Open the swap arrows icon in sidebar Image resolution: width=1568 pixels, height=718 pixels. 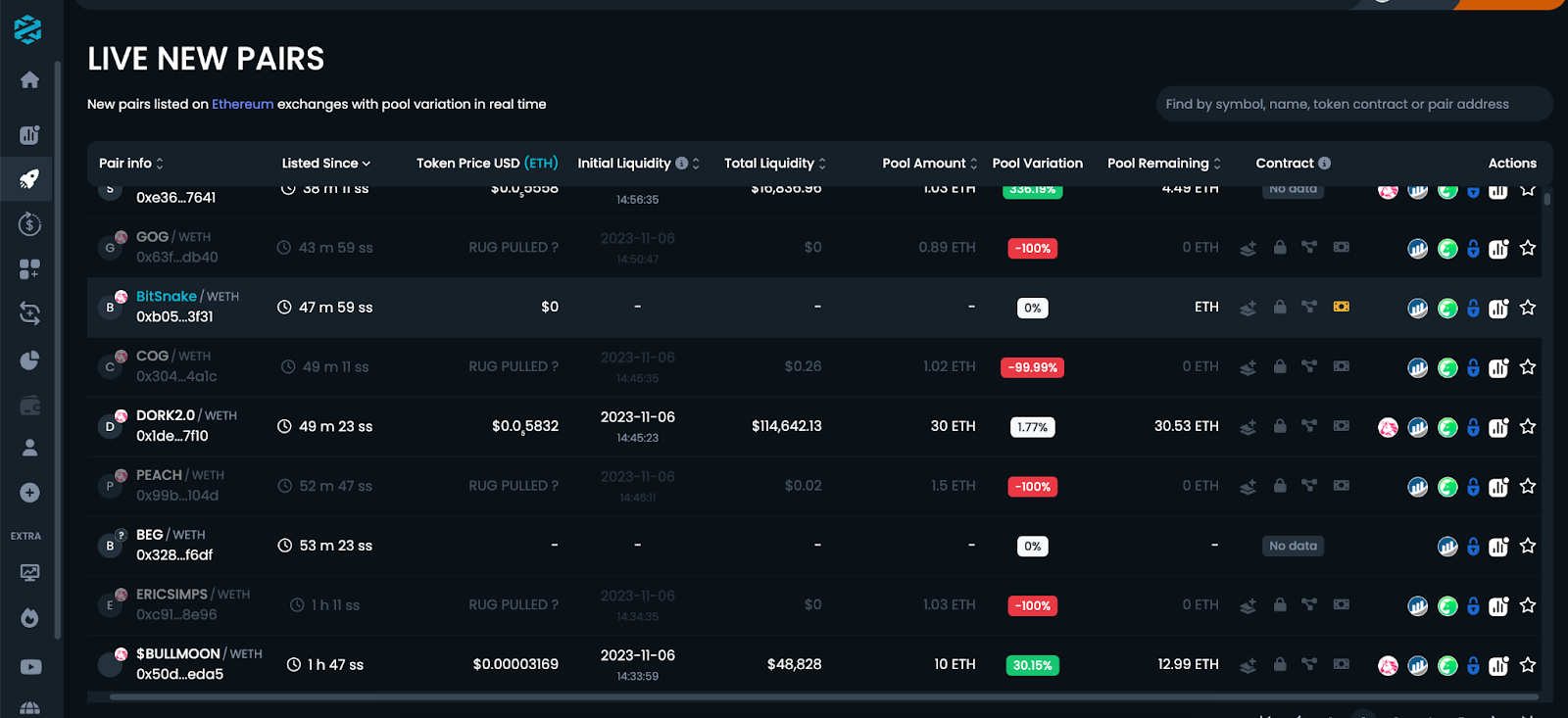pos(29,313)
